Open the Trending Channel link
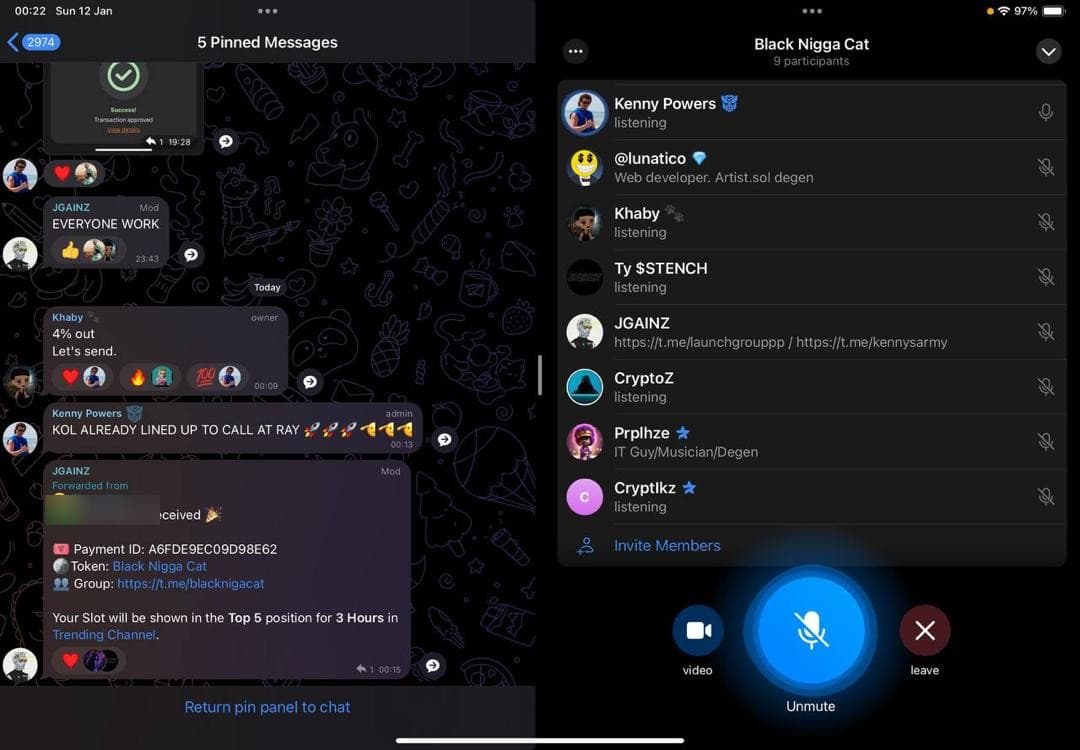 [104, 634]
